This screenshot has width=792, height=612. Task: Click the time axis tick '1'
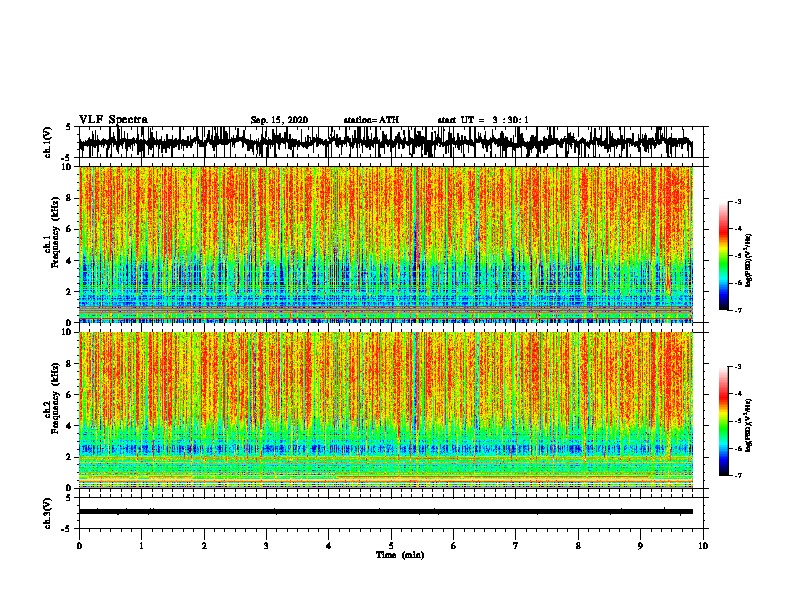141,546
